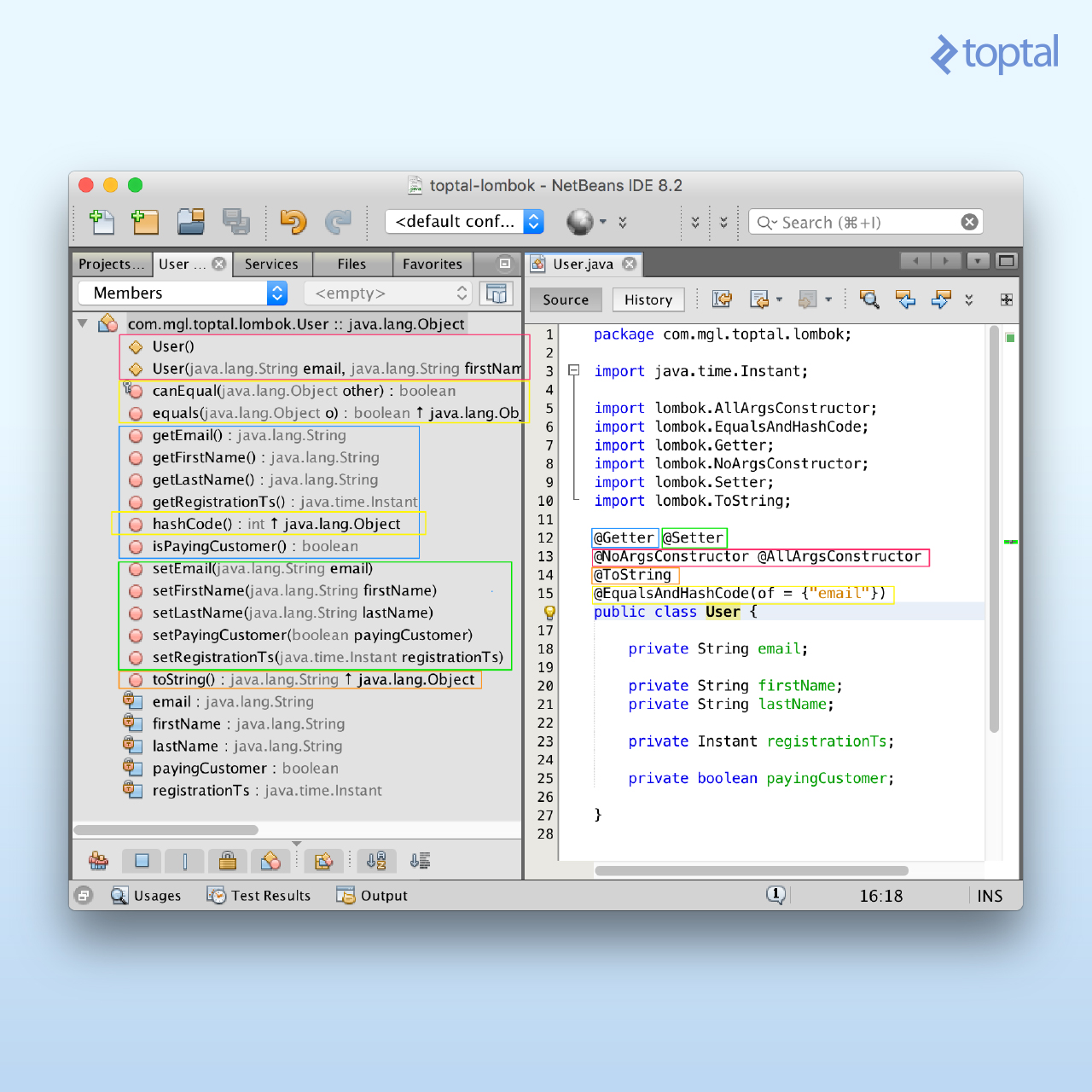Select payingCustomer field in navigator
The height and width of the screenshot is (1092, 1092).
tap(232, 768)
